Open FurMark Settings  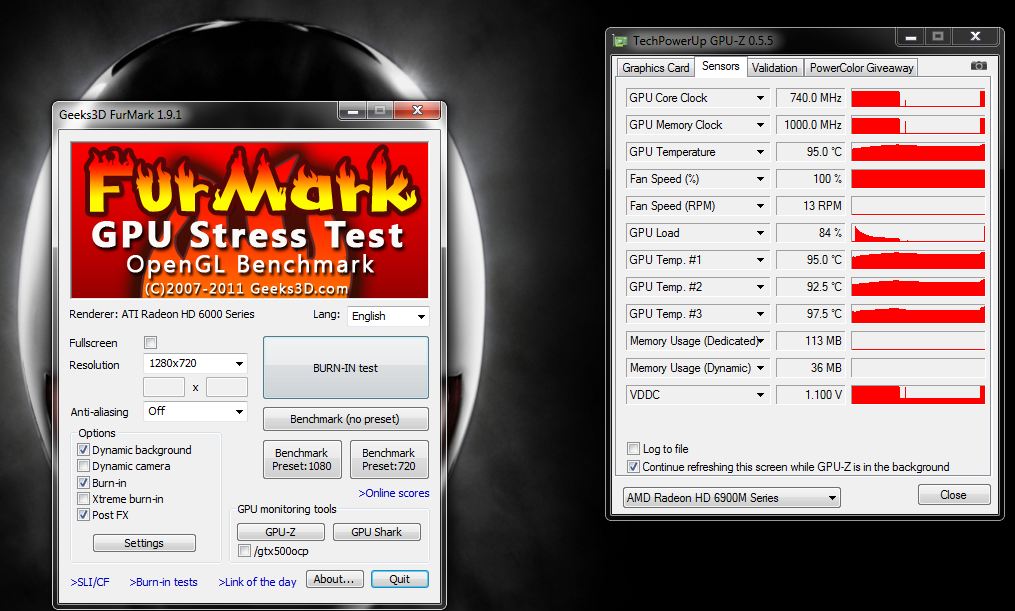(x=144, y=543)
